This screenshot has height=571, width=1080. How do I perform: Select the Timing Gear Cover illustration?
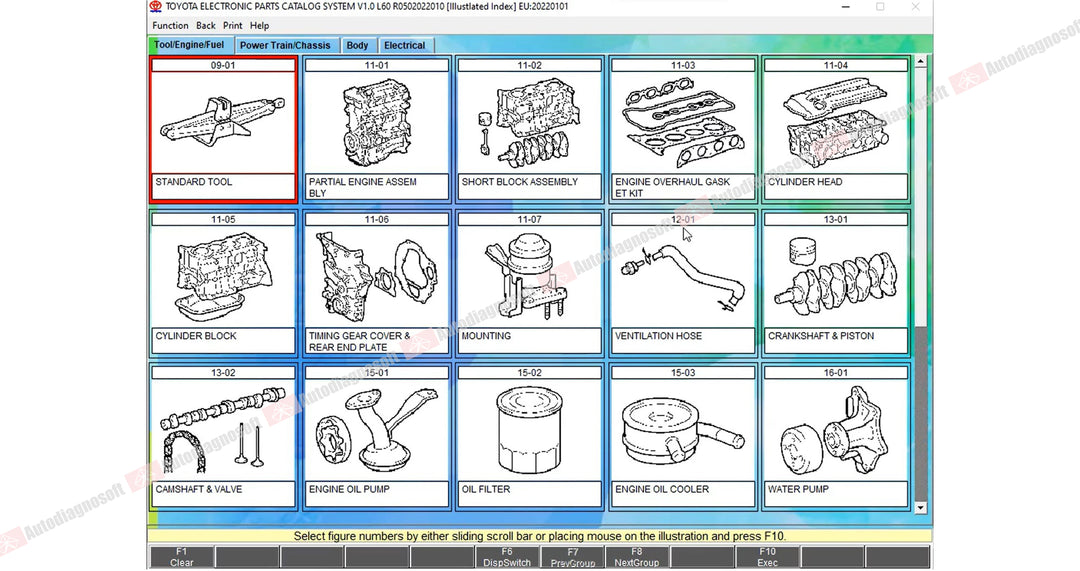coord(376,276)
